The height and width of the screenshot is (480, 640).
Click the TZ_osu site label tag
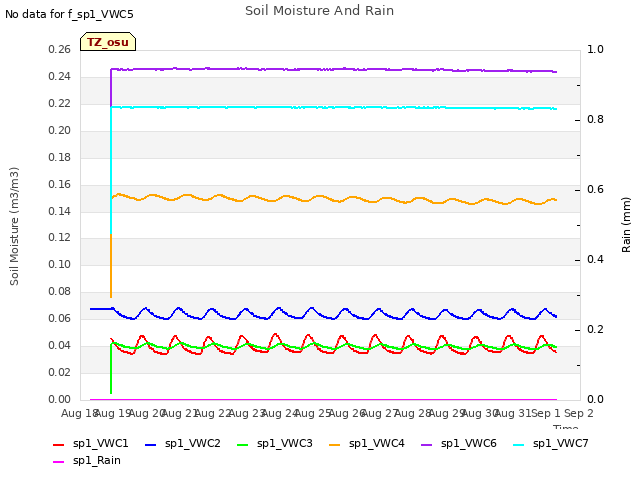(108, 42)
